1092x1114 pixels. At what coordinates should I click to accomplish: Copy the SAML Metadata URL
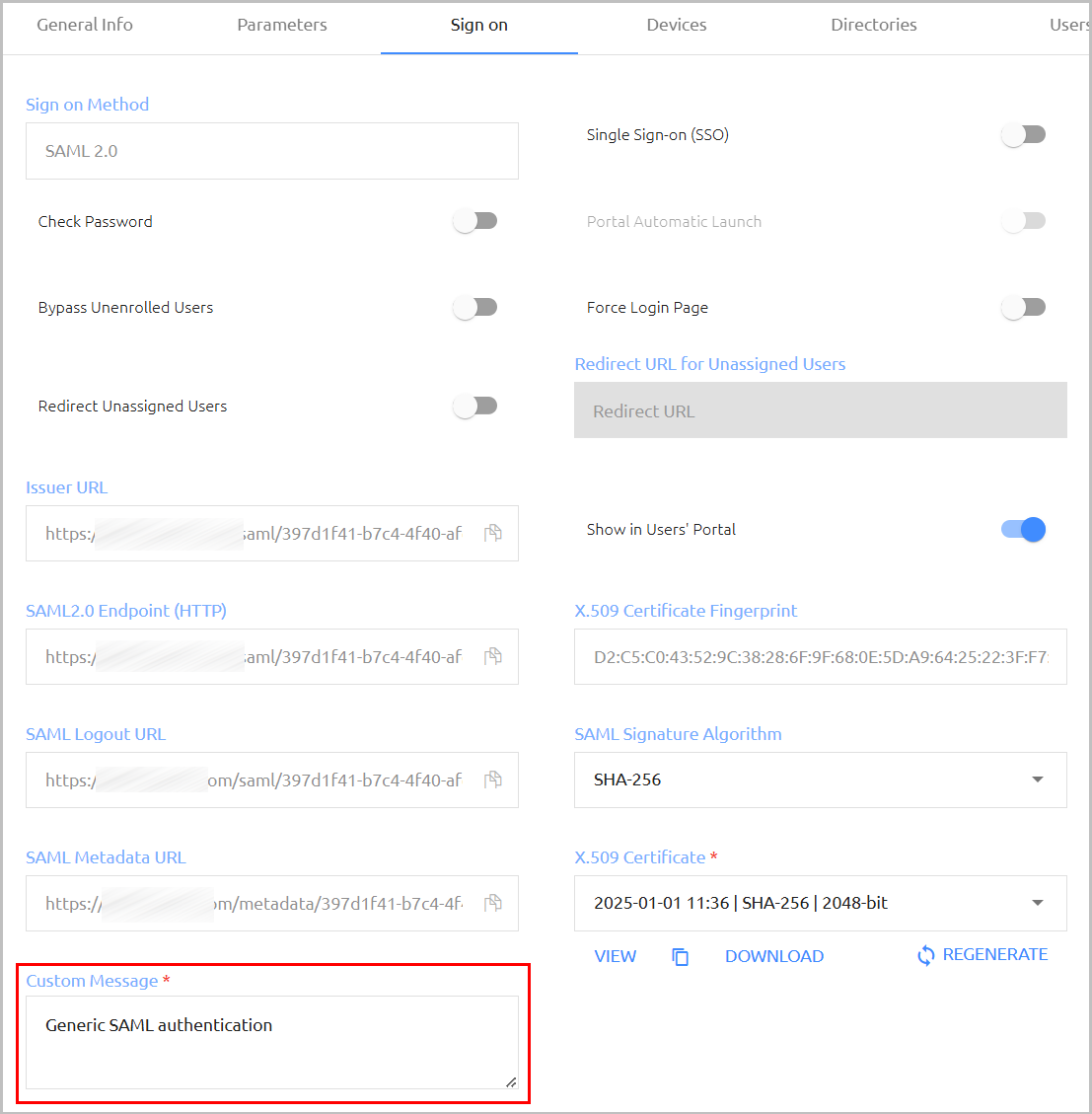click(x=493, y=903)
